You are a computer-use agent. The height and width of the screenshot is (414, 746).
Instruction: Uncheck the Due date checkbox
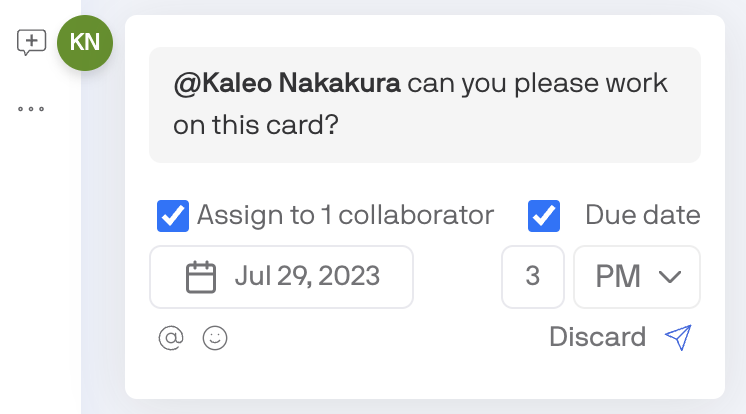[x=544, y=215]
